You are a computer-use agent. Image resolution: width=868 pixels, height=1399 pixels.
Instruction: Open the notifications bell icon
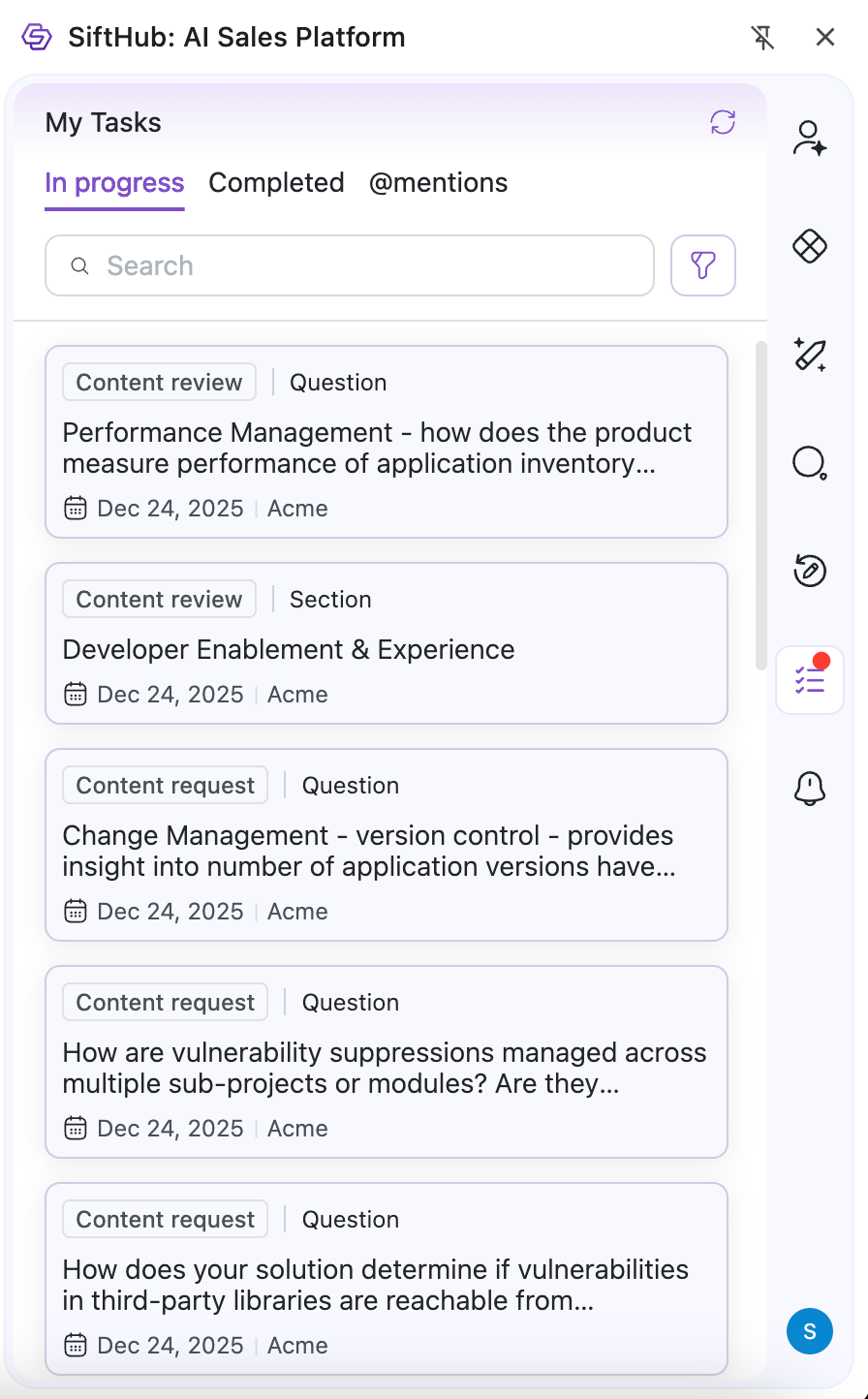pyautogui.click(x=809, y=789)
